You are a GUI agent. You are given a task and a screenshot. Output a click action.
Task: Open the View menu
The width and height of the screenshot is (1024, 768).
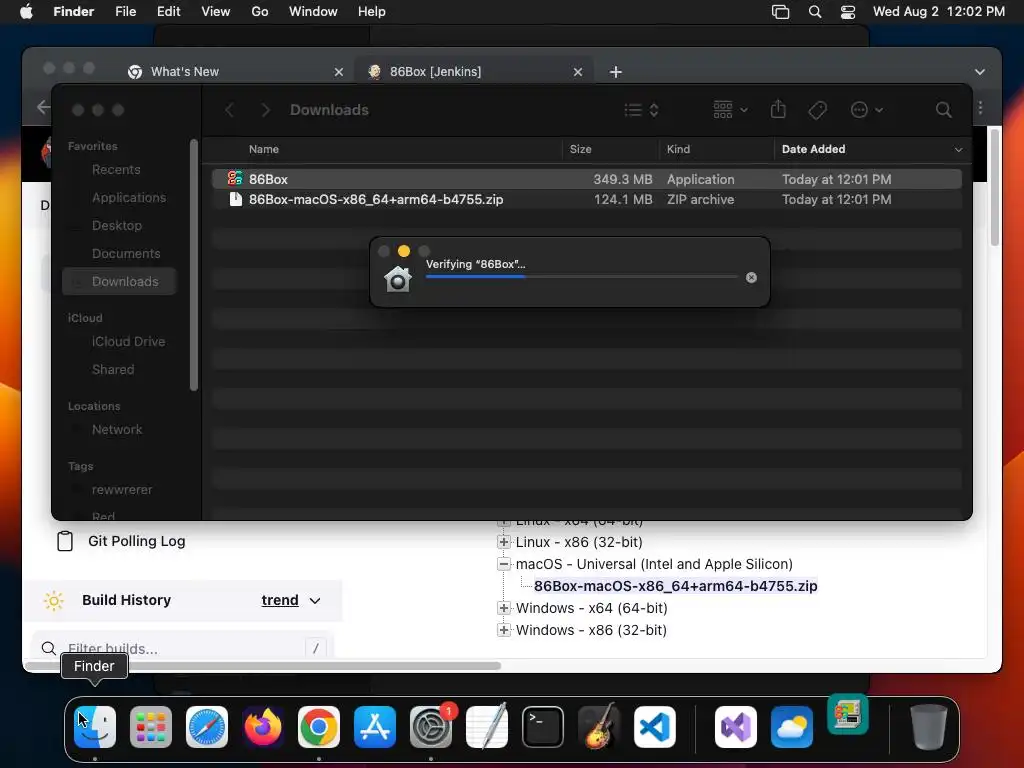pyautogui.click(x=216, y=12)
